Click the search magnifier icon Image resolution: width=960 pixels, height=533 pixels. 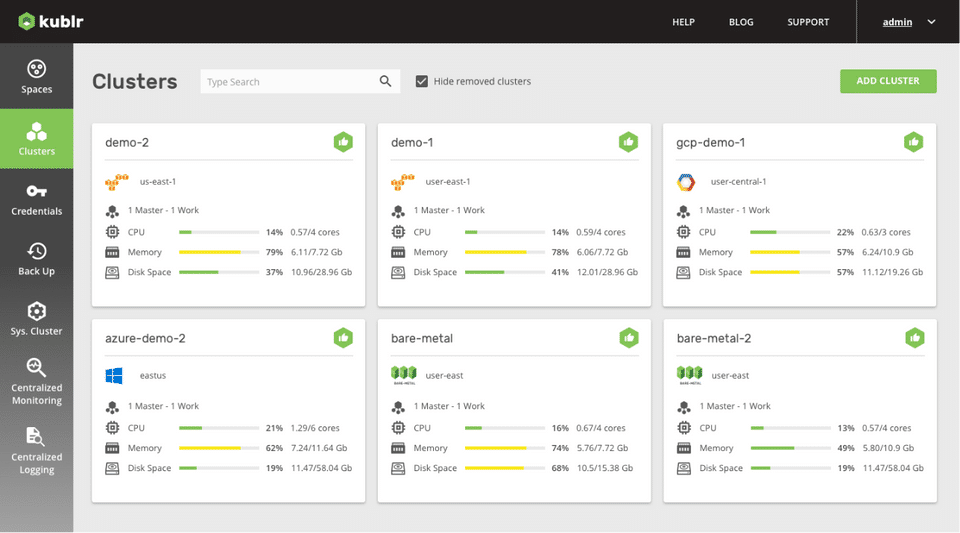[x=385, y=81]
